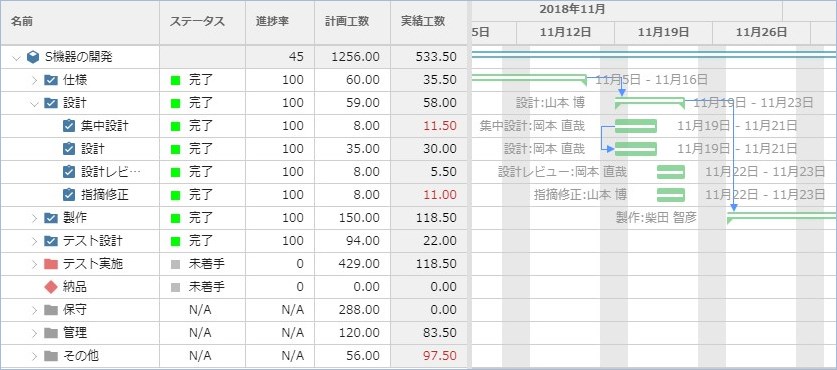Click the cube icon for S機器の開発
The height and width of the screenshot is (370, 837).
[33, 57]
